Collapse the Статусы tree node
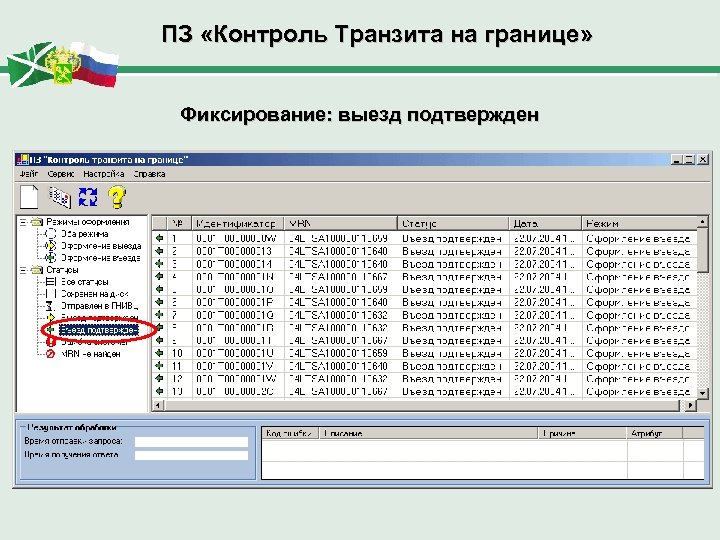Viewport: 720px width, 540px height. (23, 270)
